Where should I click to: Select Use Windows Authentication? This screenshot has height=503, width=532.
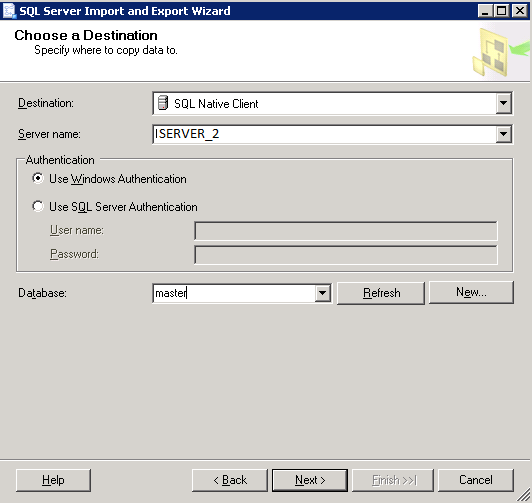[38, 178]
